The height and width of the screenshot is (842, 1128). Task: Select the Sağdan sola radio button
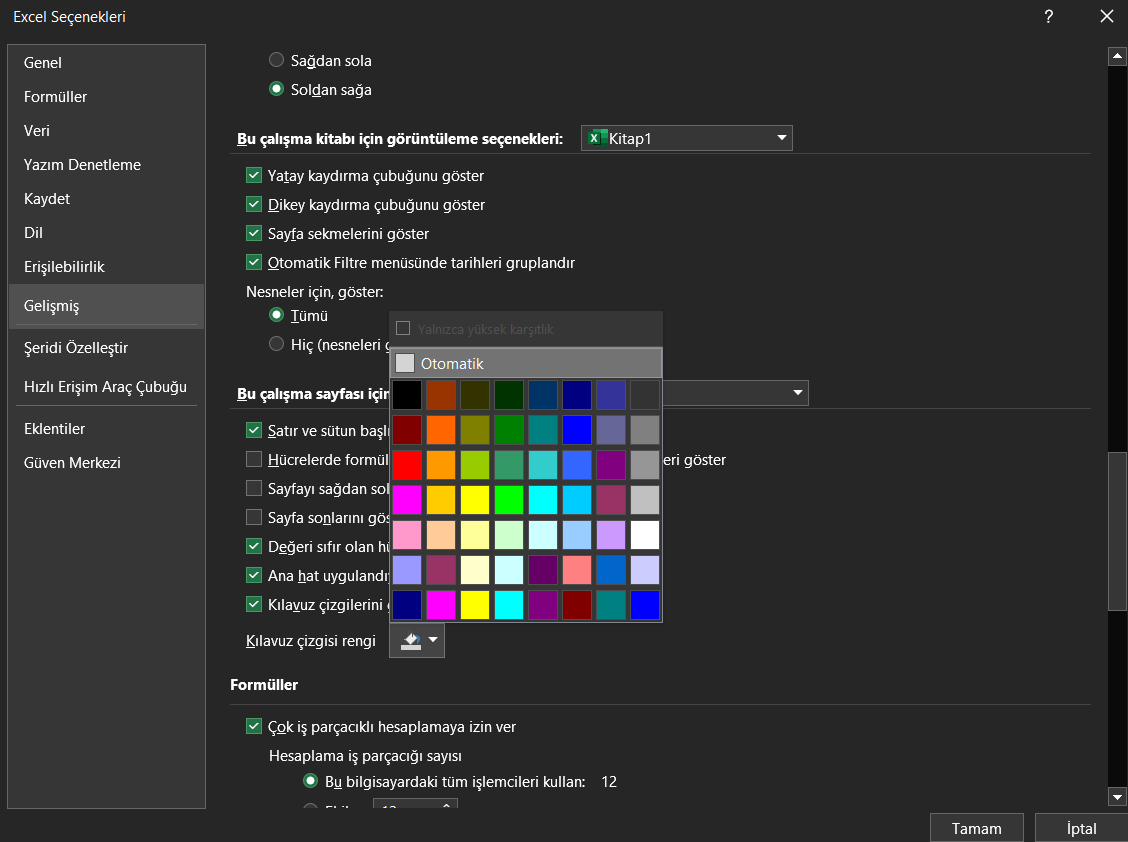click(276, 59)
